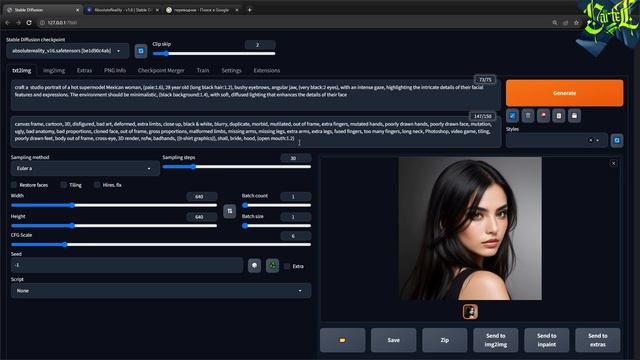
Task: Enable Tiling checkbox
Action: click(x=63, y=185)
